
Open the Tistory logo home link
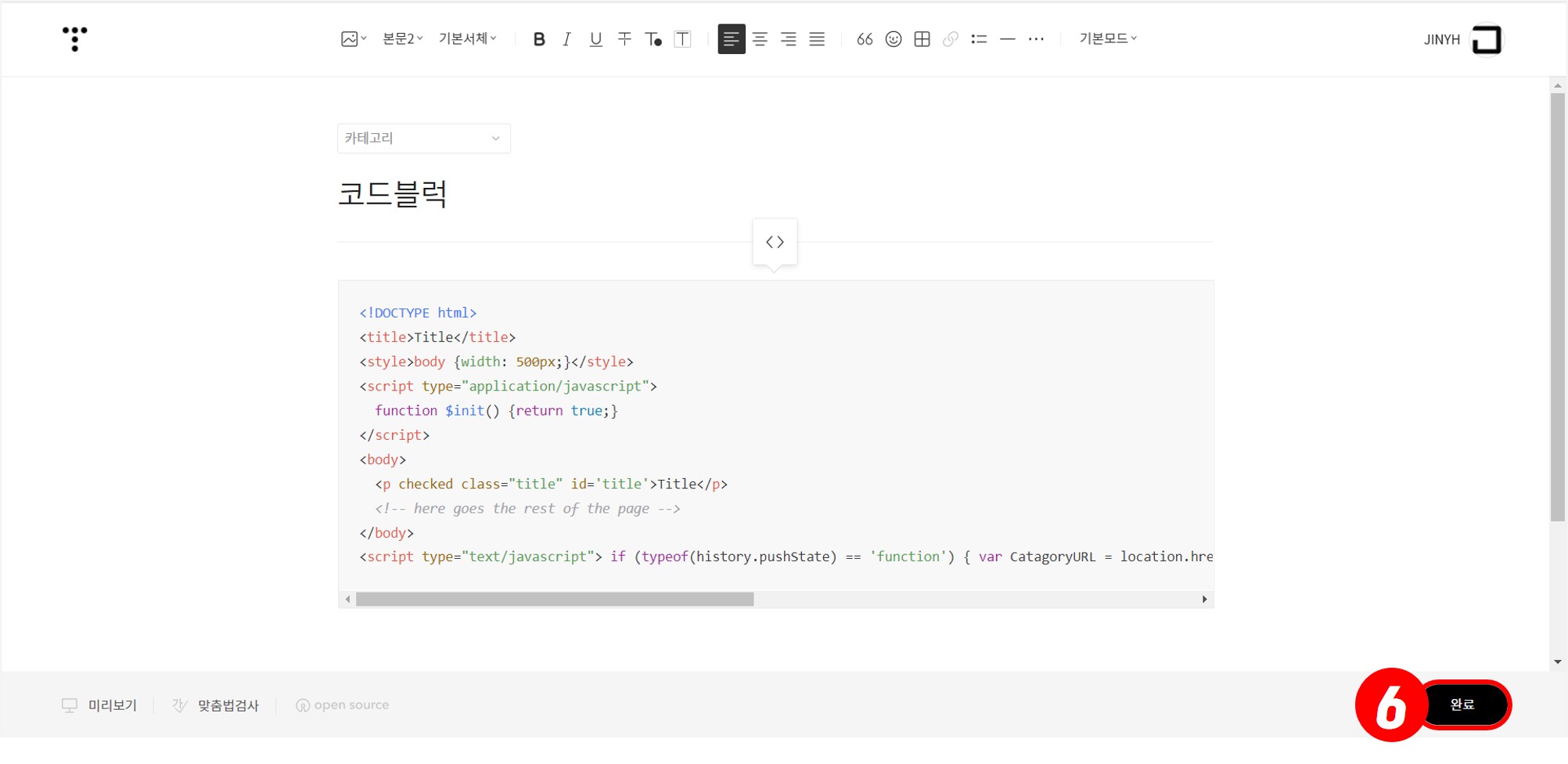pyautogui.click(x=75, y=39)
